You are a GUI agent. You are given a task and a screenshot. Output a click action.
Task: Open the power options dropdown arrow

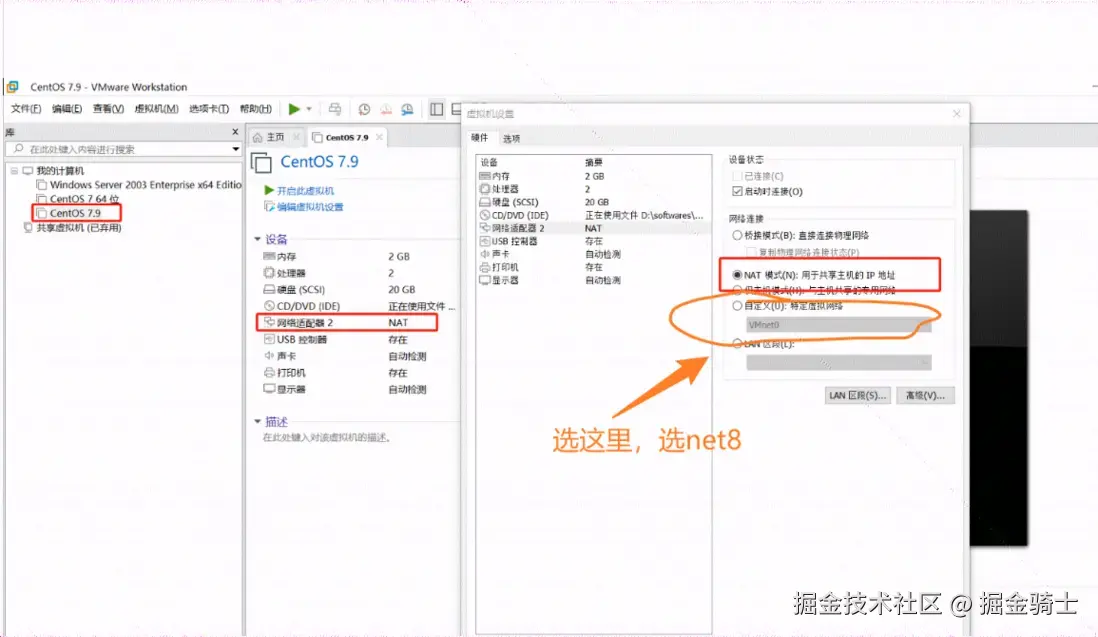pyautogui.click(x=309, y=109)
